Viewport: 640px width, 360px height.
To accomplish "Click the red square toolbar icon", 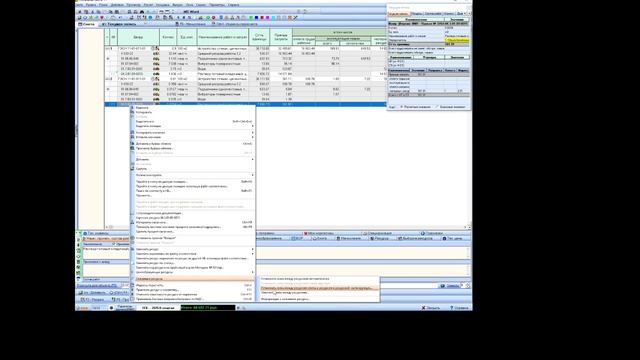I will click(x=262, y=18).
